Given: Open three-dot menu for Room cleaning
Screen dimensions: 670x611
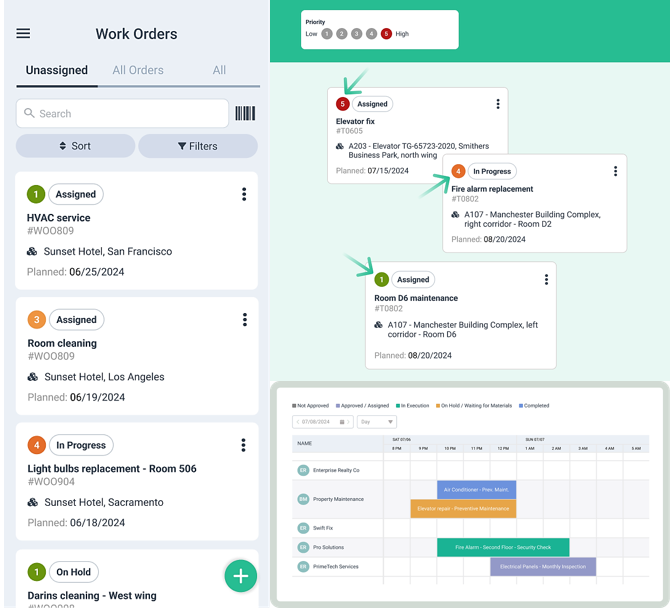Looking at the screenshot, I should (244, 320).
